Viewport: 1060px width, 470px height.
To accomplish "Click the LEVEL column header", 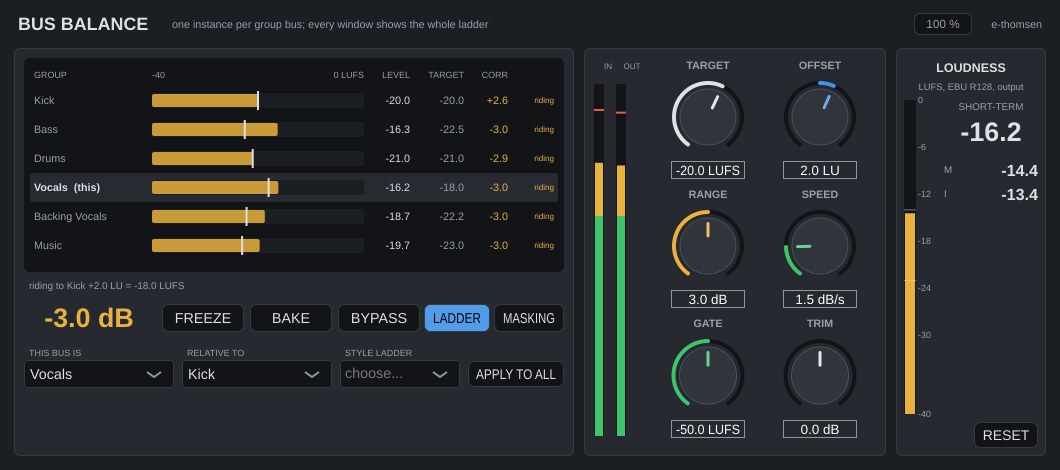I will coord(396,75).
